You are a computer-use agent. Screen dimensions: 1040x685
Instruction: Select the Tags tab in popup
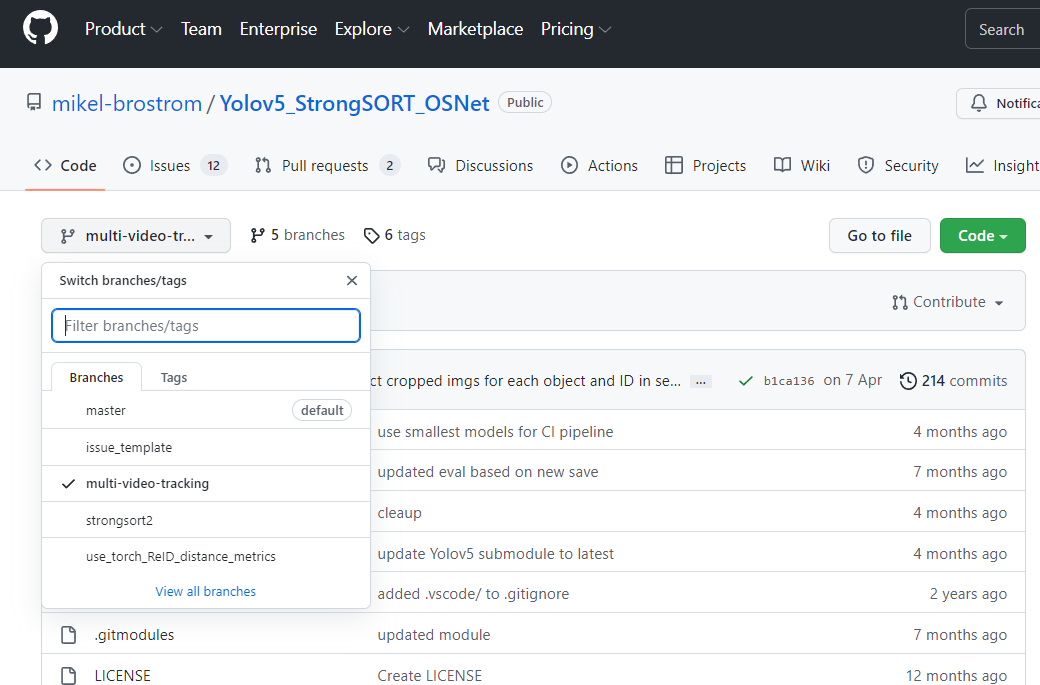174,377
